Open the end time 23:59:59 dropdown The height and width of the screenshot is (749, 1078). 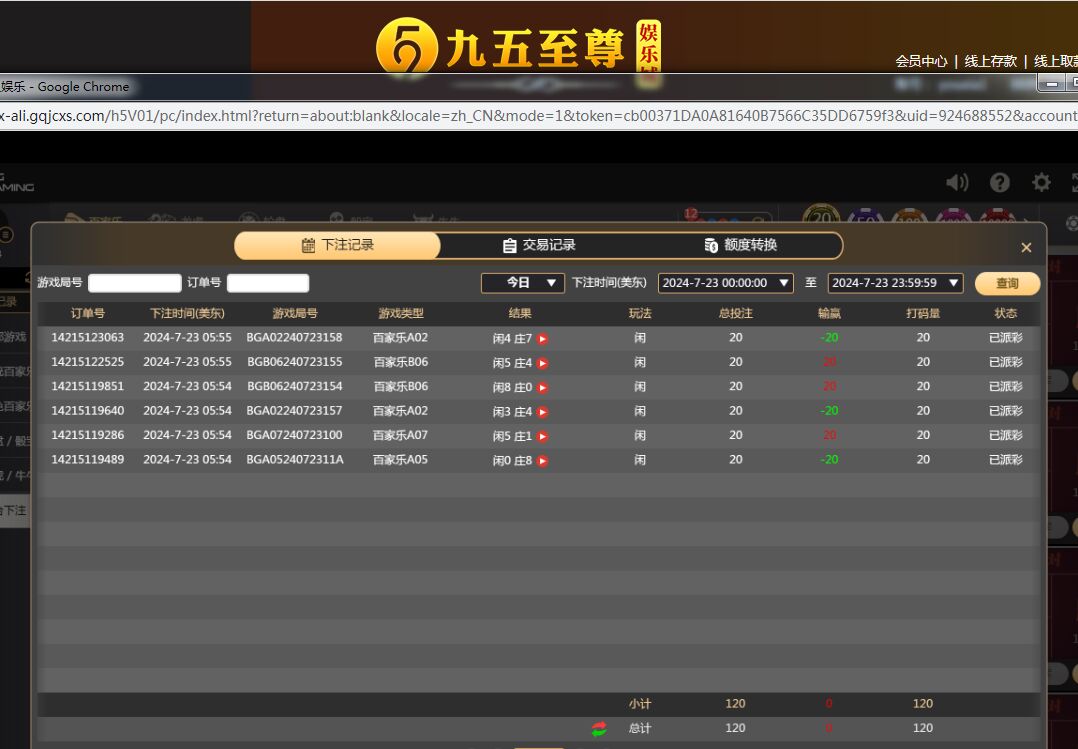(895, 283)
